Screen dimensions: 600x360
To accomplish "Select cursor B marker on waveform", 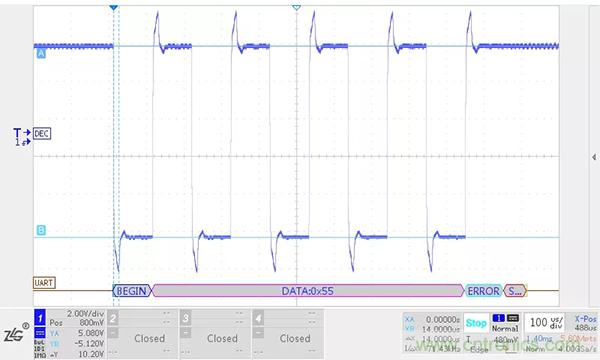I will click(x=41, y=230).
